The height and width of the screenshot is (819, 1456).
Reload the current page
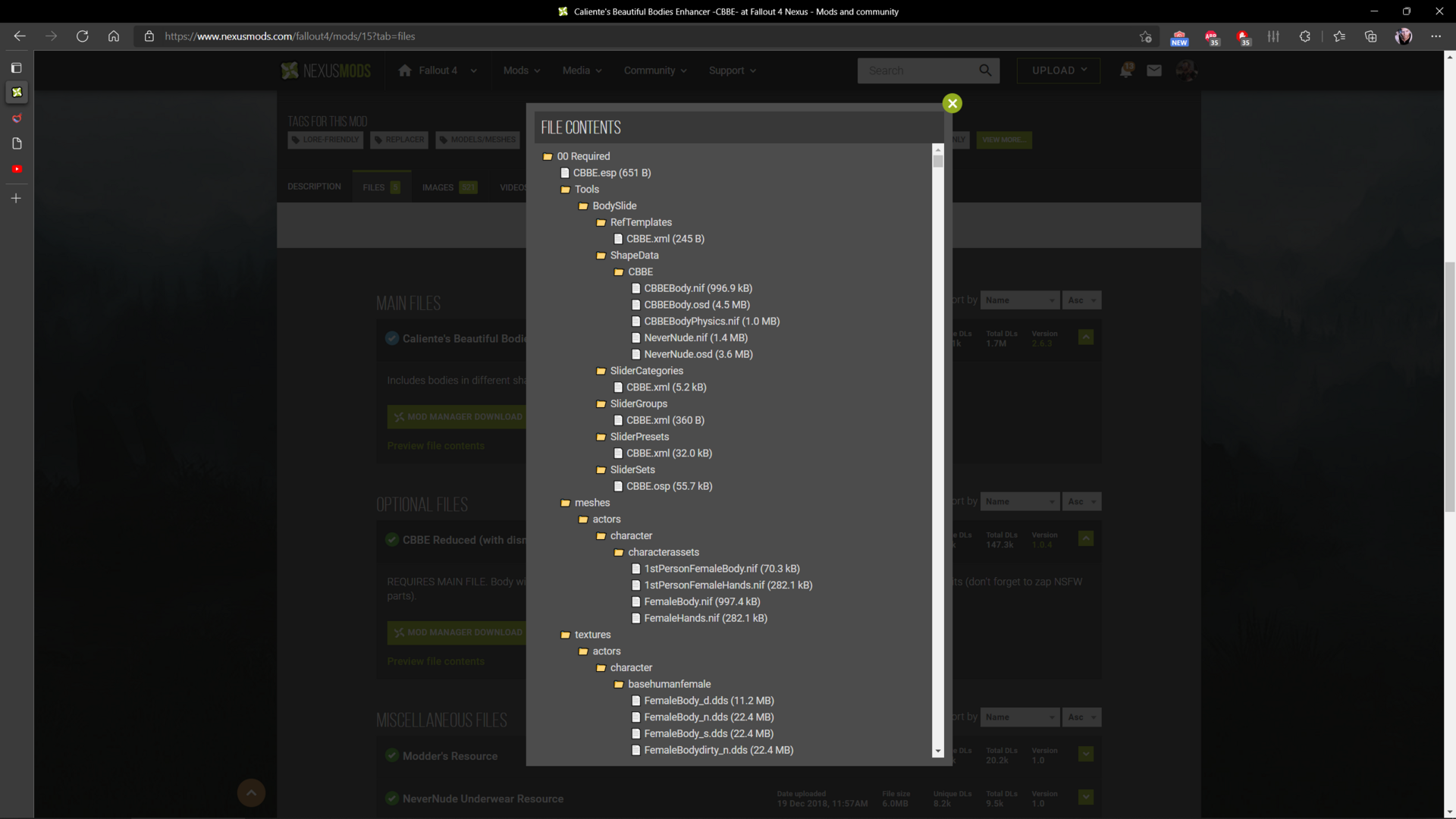[82, 36]
